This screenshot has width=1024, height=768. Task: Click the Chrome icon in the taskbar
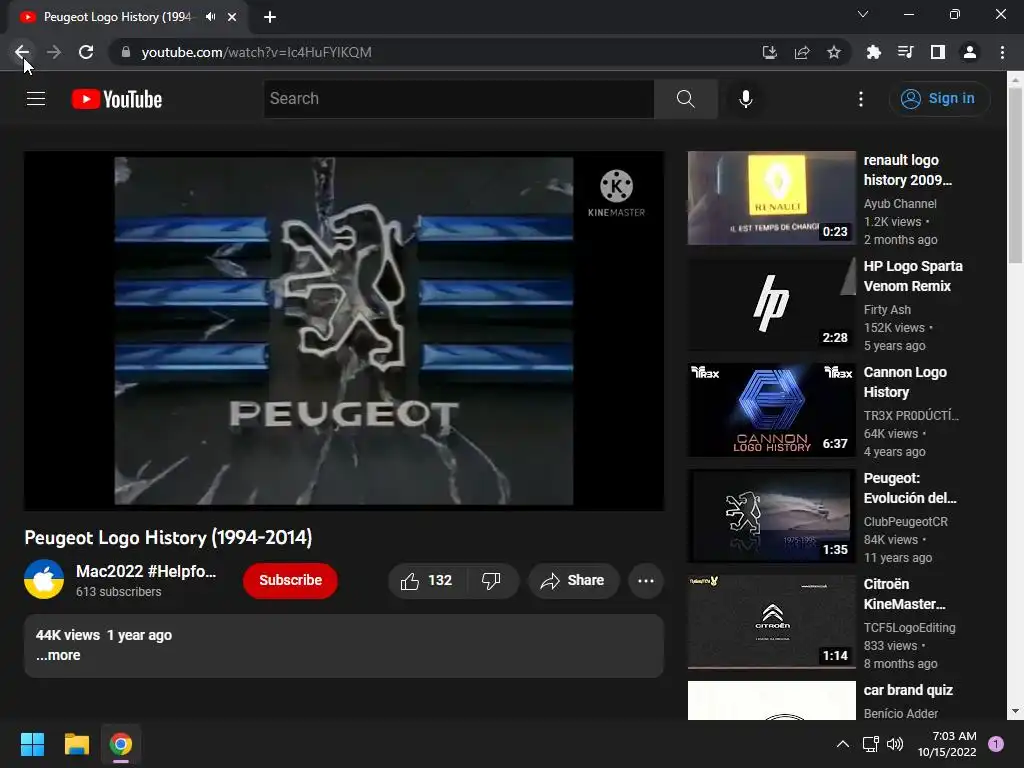click(x=121, y=744)
